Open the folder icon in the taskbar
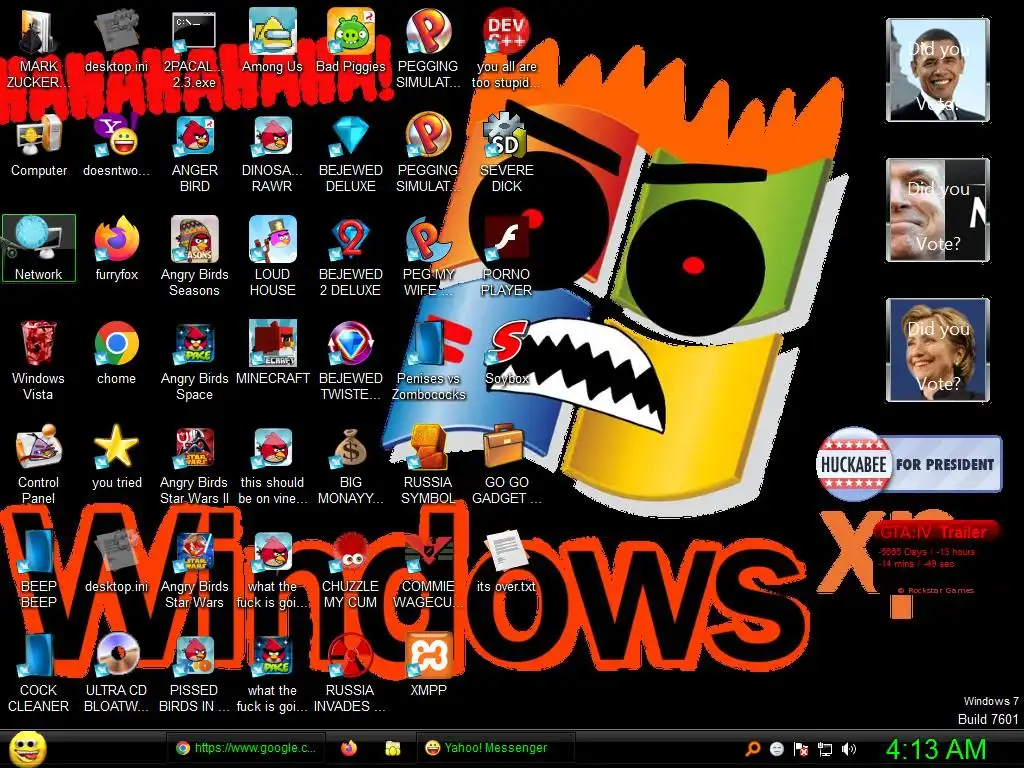The height and width of the screenshot is (768, 1024). click(392, 748)
